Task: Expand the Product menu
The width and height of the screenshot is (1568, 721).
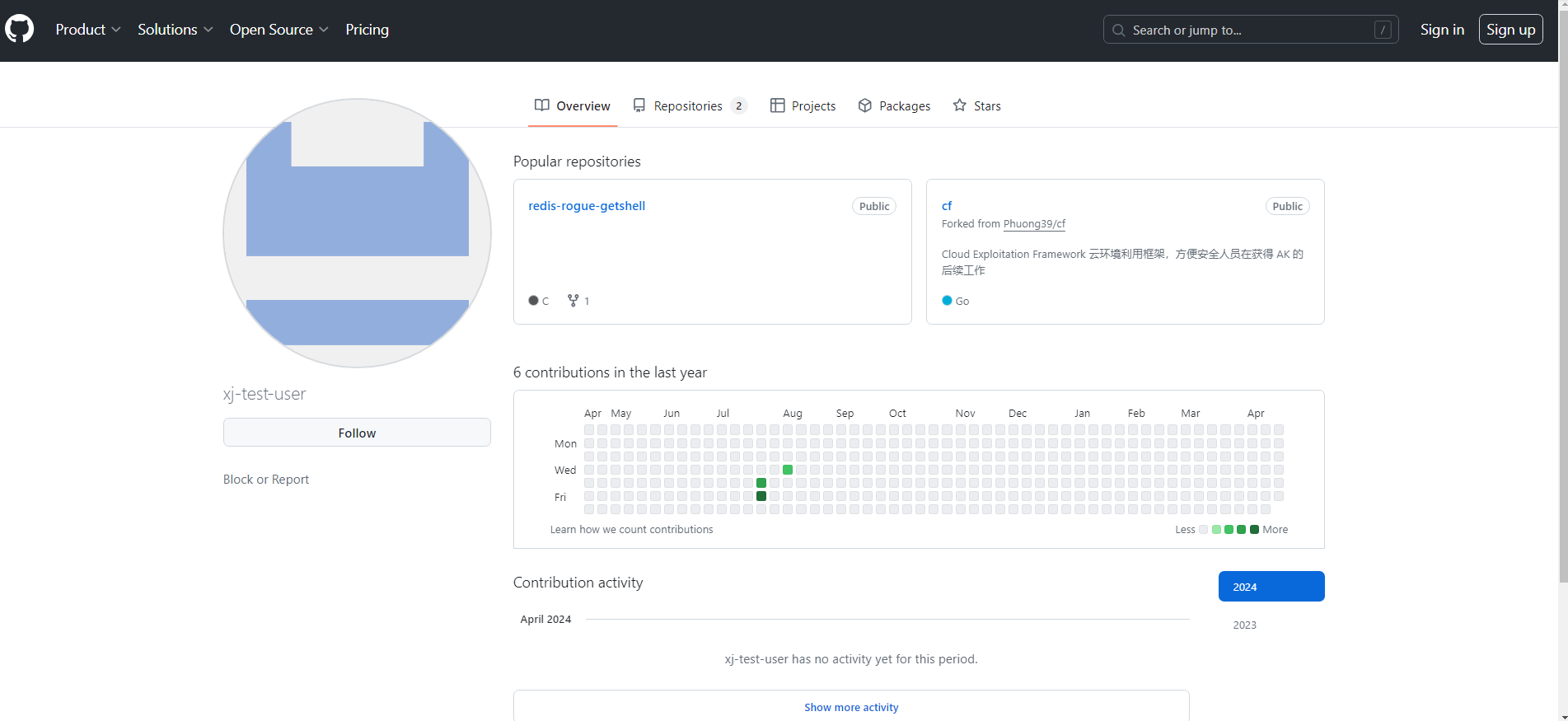Action: tap(88, 30)
